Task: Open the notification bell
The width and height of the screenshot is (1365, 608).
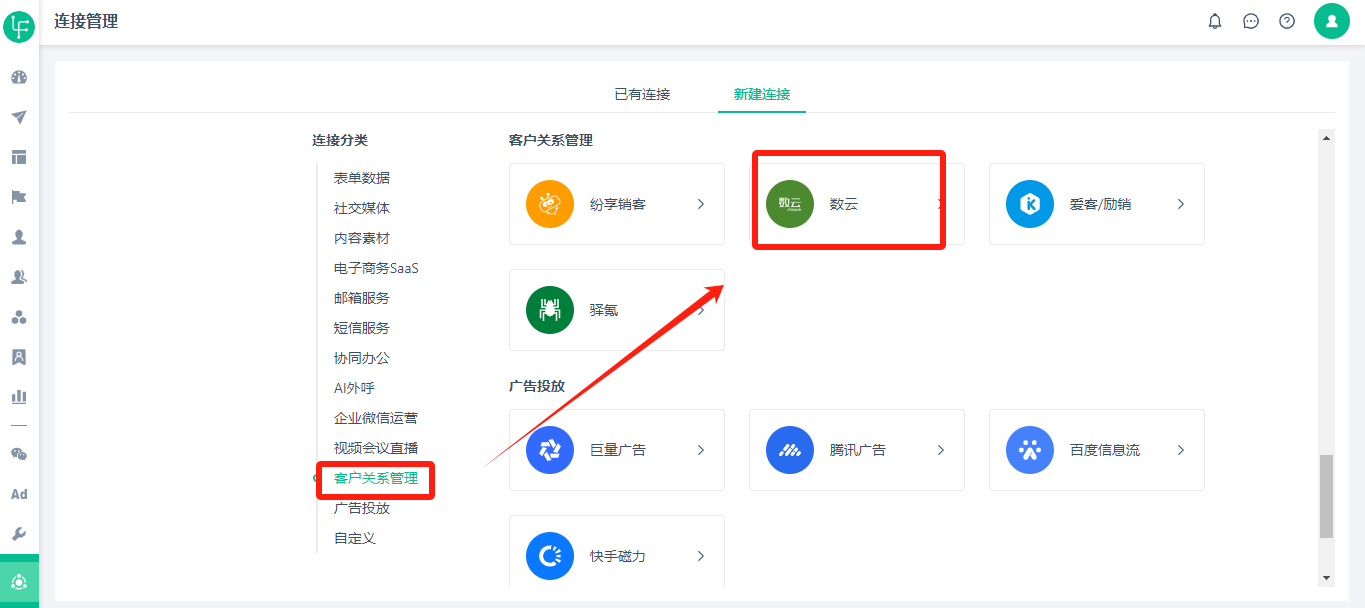Action: pyautogui.click(x=1215, y=21)
